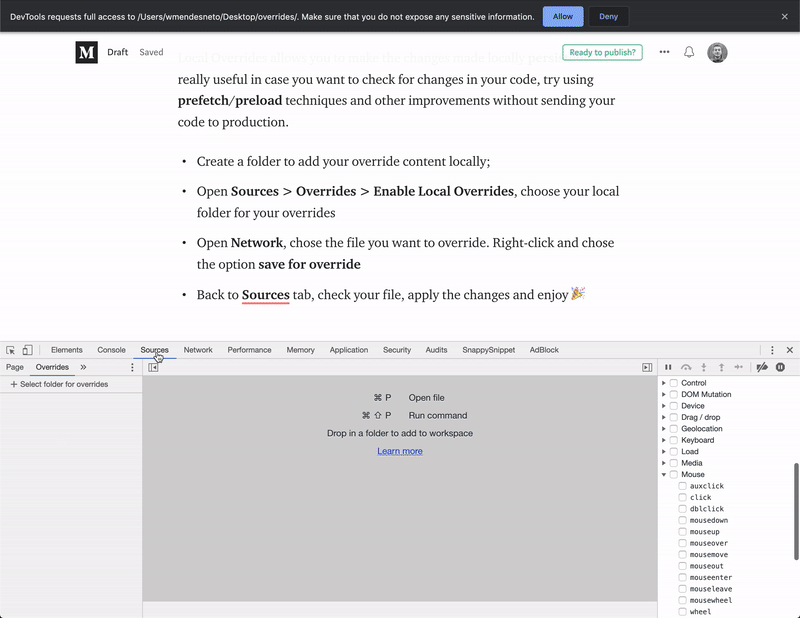This screenshot has height=618, width=800.
Task: Click the Step debugger arrow icon
Action: click(x=738, y=367)
